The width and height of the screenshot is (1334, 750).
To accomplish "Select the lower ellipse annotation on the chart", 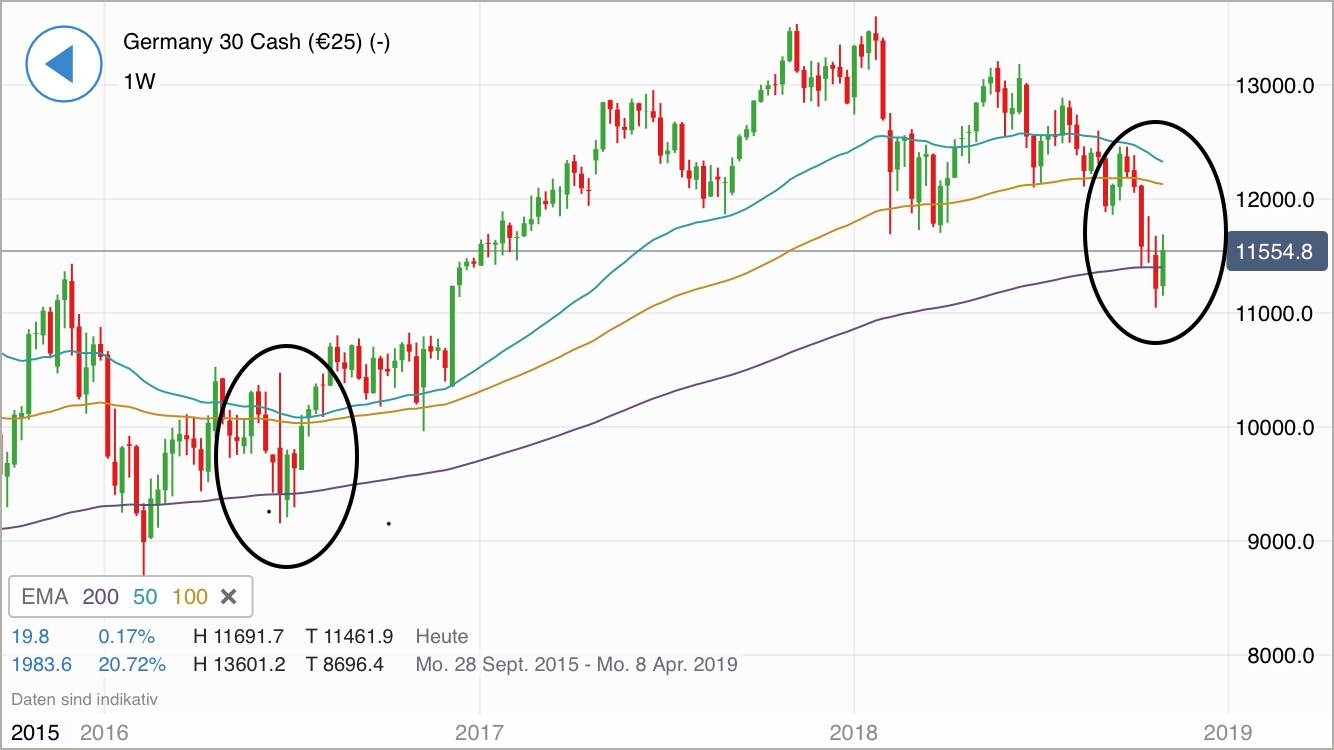I will pos(286,455).
